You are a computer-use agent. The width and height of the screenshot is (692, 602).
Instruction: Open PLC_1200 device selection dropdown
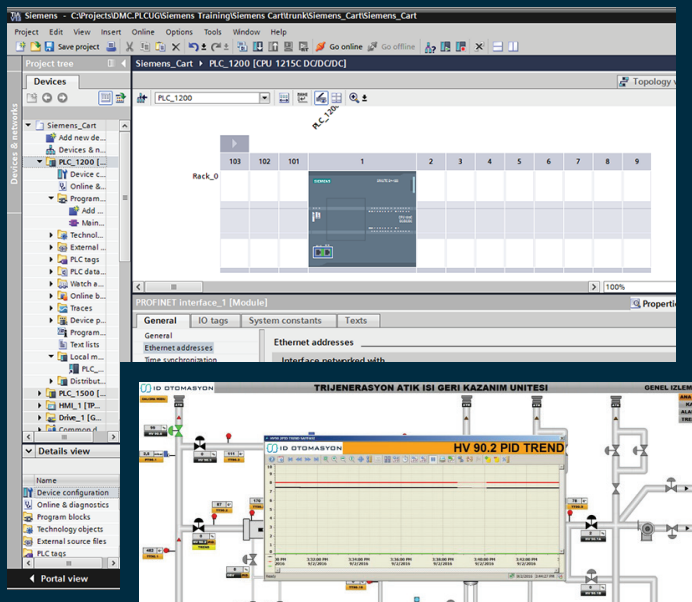[x=264, y=98]
